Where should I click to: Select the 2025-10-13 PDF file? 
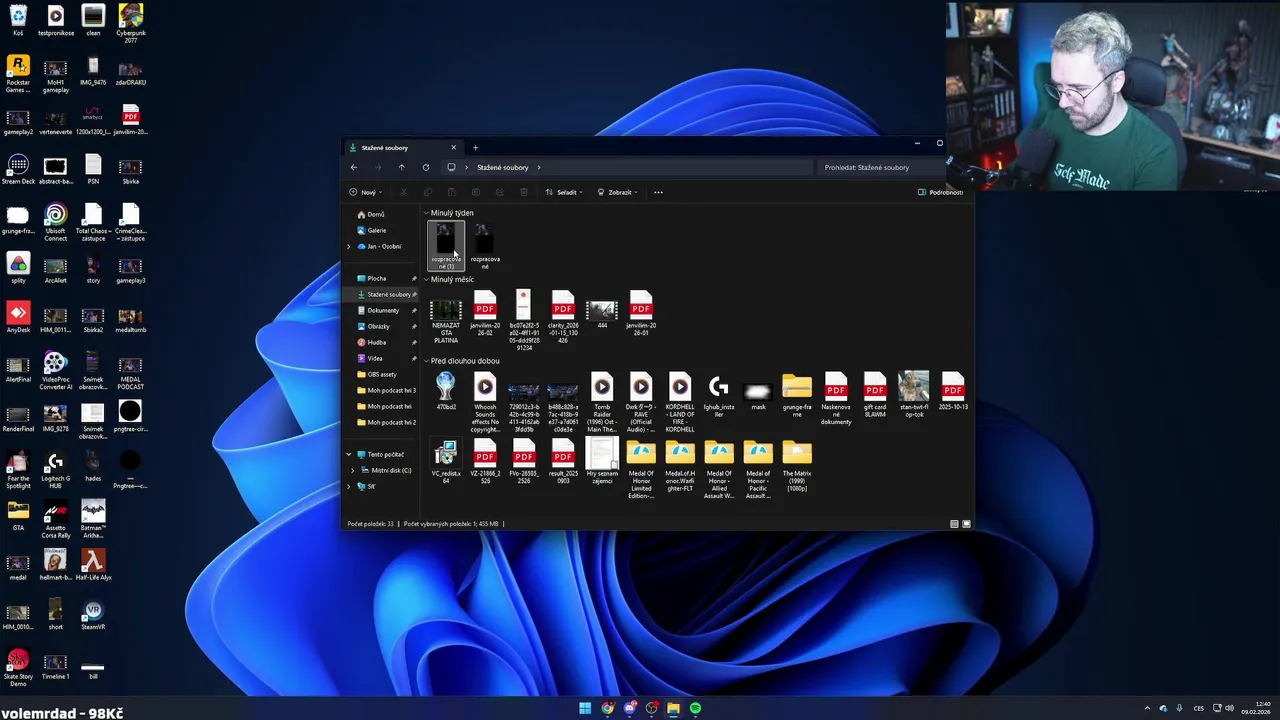pos(953,392)
